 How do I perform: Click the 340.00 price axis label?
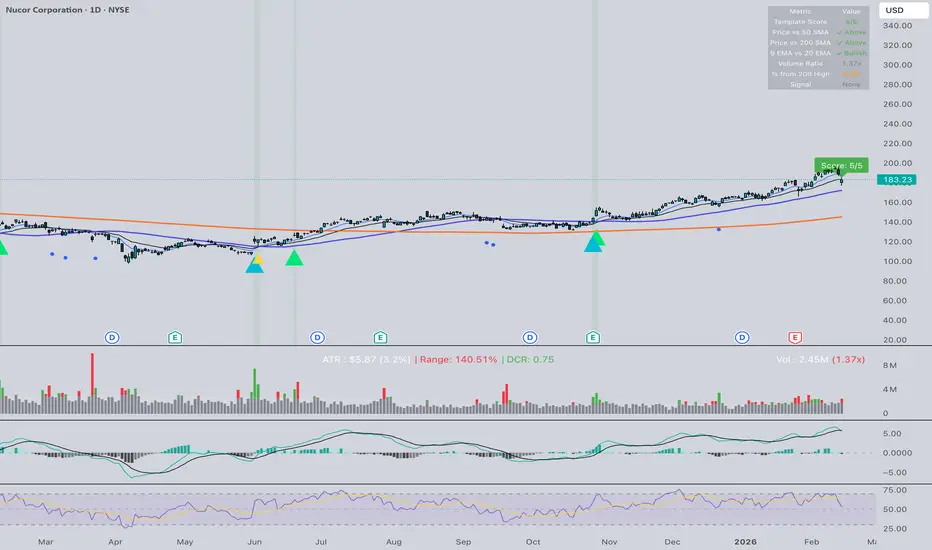[x=897, y=26]
